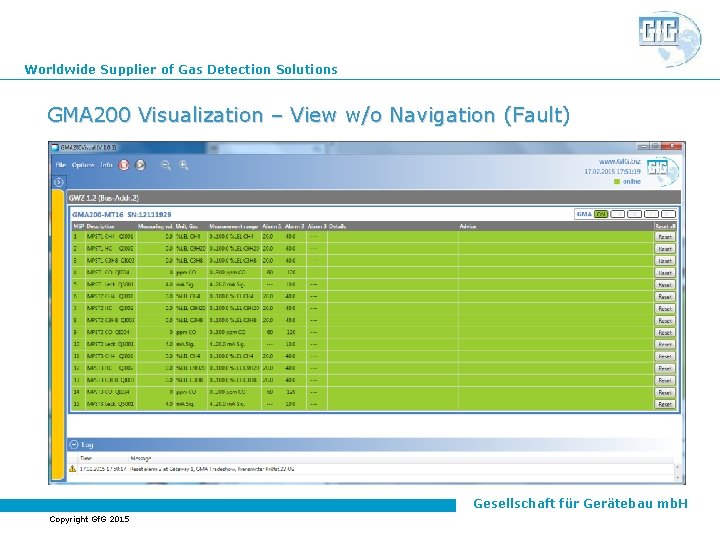This screenshot has height=540, width=720.
Task: Click the GMA200-MT16 SN:12111929 device title
Action: tap(122, 214)
